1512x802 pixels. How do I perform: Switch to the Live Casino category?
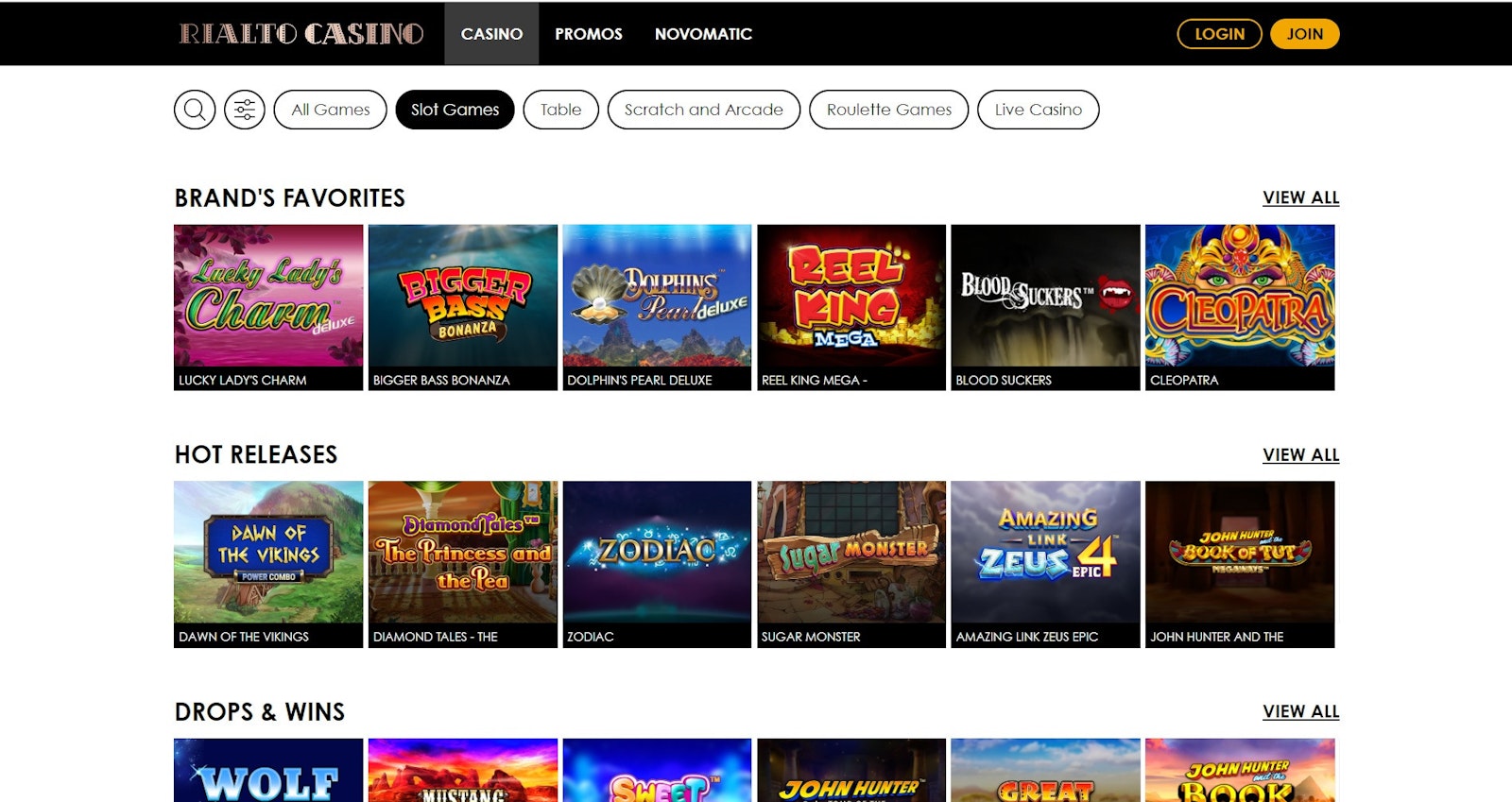click(x=1039, y=110)
